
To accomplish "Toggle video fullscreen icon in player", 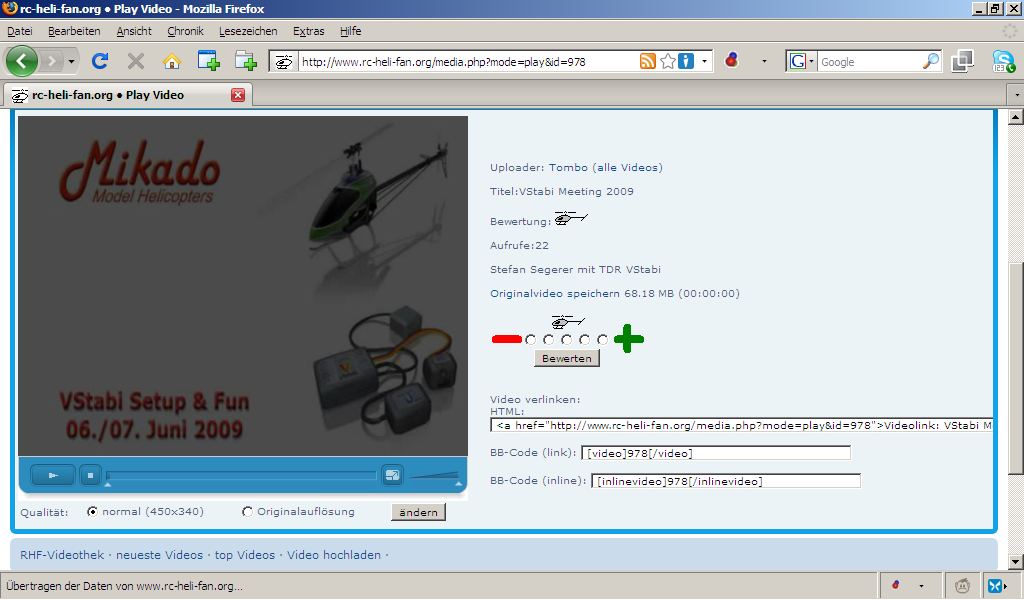I will (392, 475).
